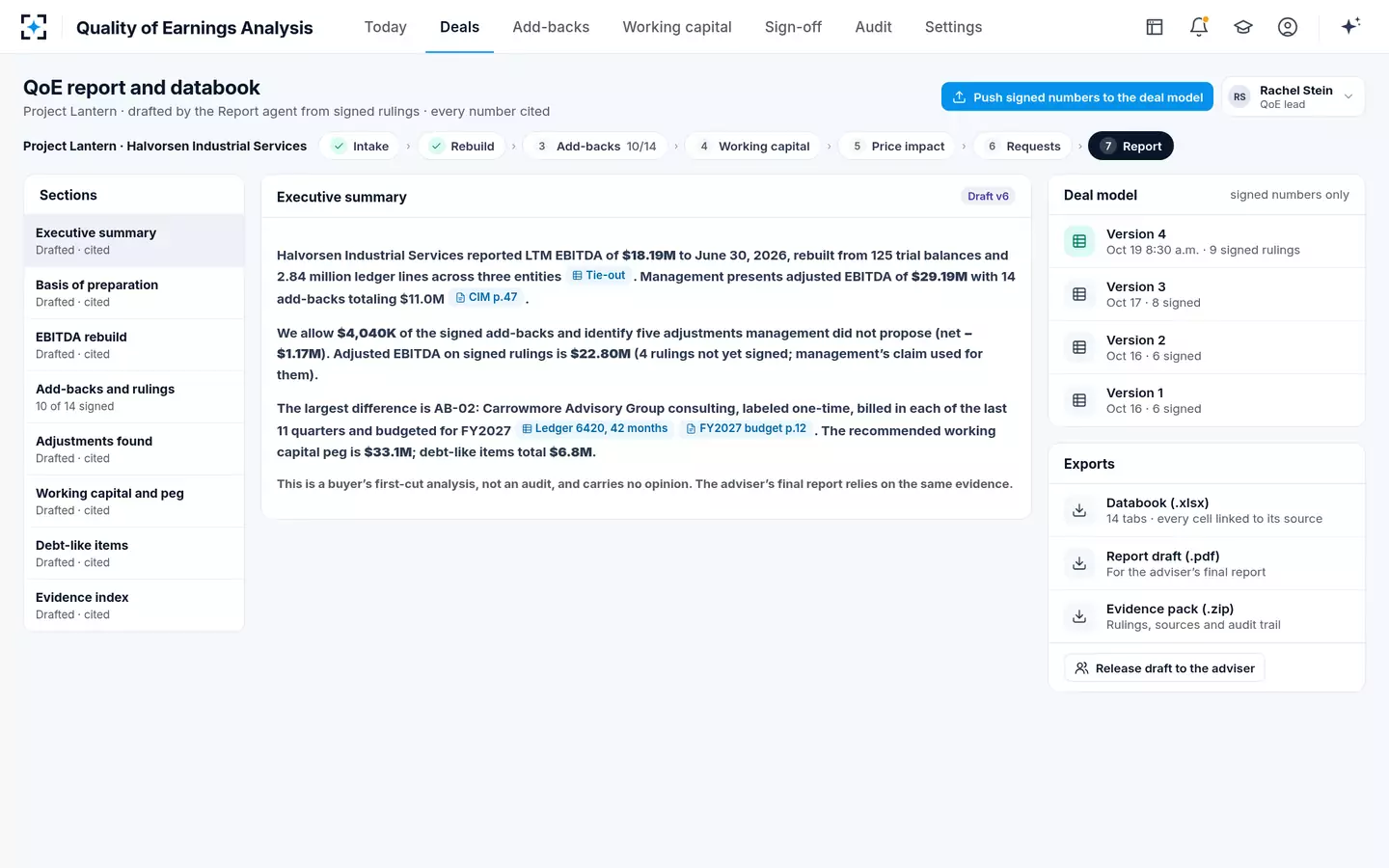Go to step 3 Add-backs 10/14
The height and width of the screenshot is (868, 1389).
tap(596, 146)
